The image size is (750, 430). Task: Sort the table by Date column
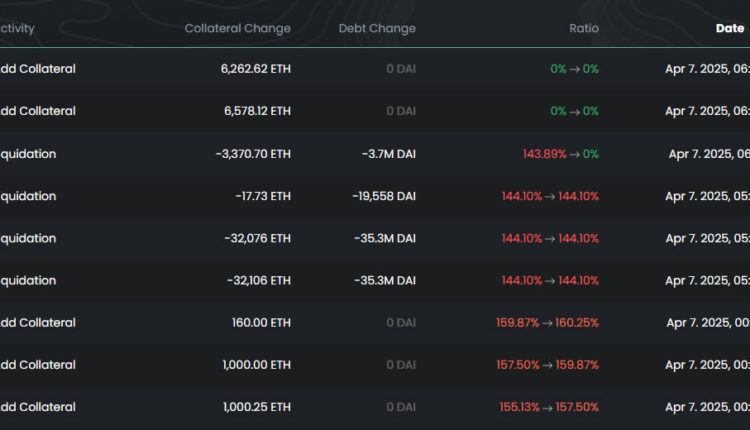(x=729, y=28)
